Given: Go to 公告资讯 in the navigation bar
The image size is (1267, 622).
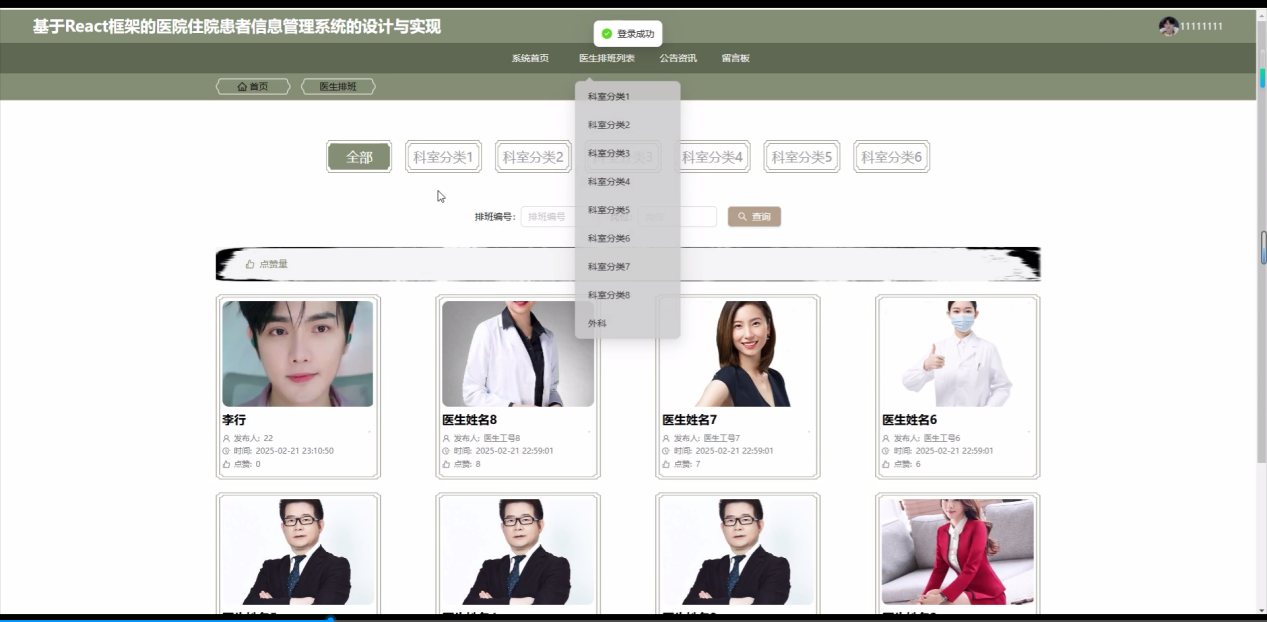Looking at the screenshot, I should tap(678, 58).
